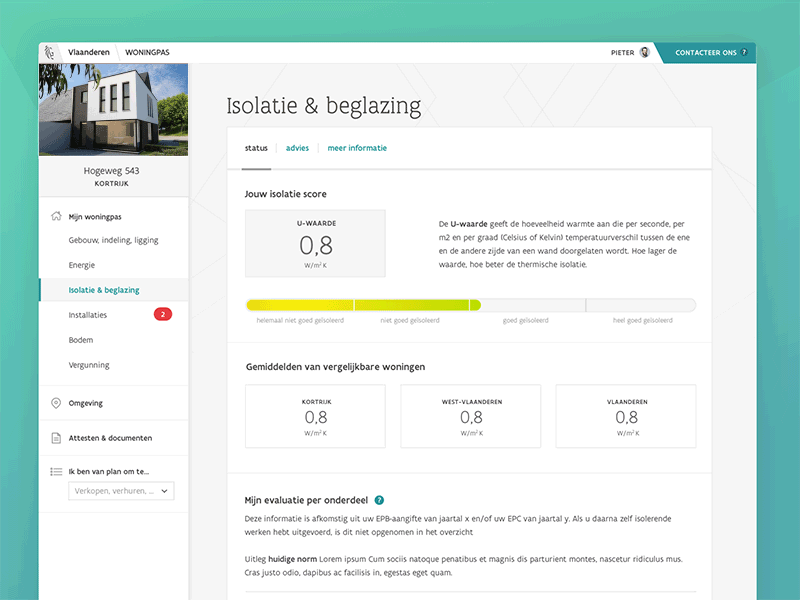
Task: Open the Verkopen, verhuren dropdown
Action: [121, 490]
